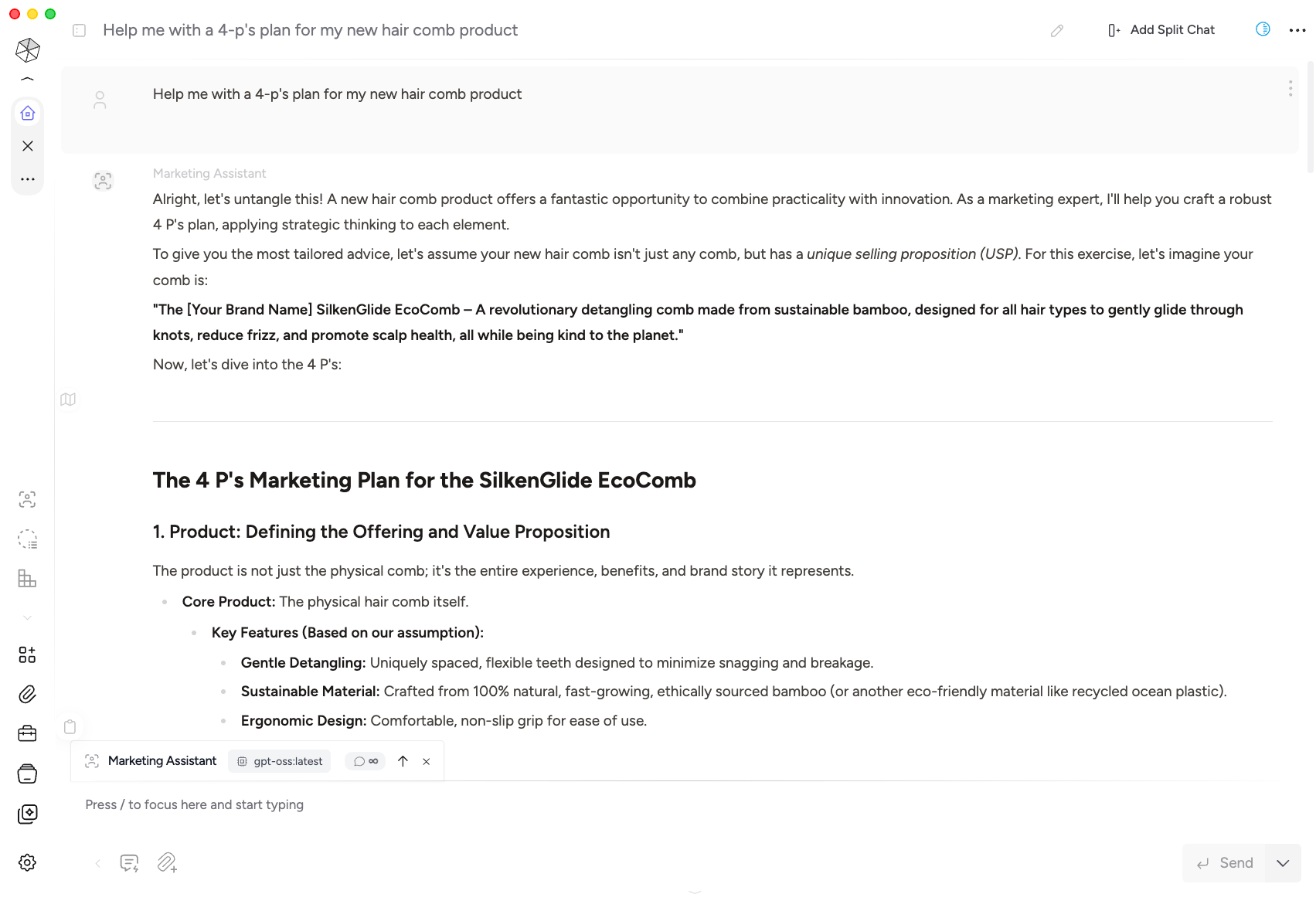Click the edit title pencil icon
Screen dimensions: 1316x901
(1057, 30)
